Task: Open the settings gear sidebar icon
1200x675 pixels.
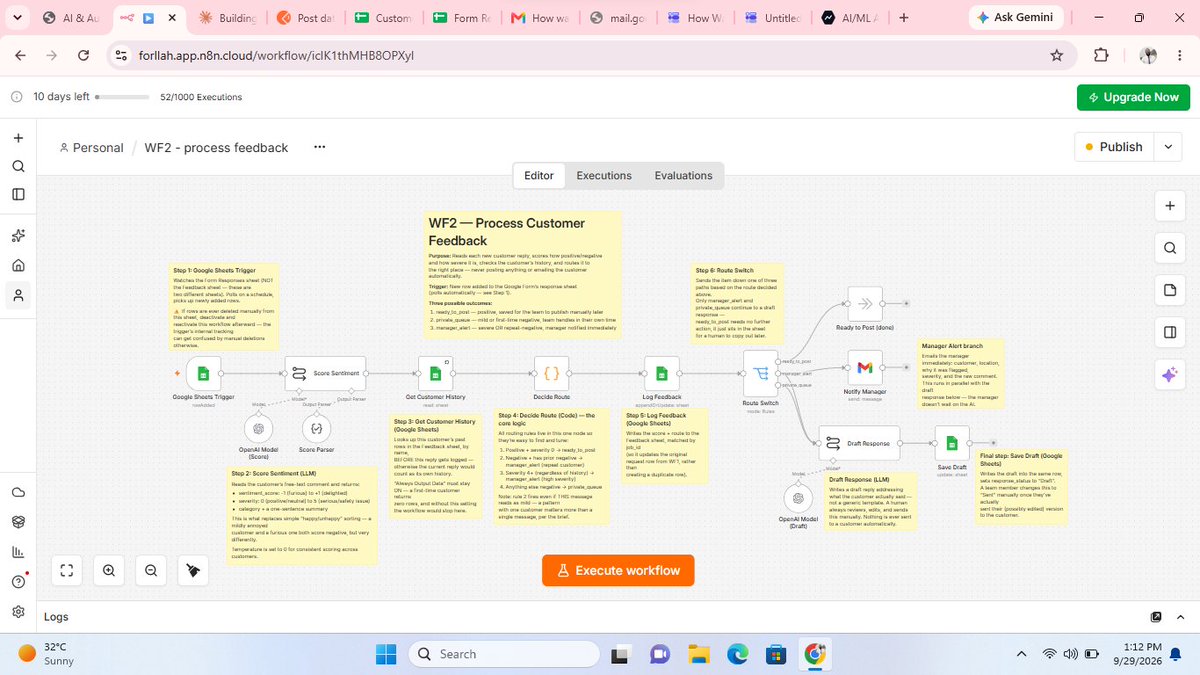Action: [18, 611]
